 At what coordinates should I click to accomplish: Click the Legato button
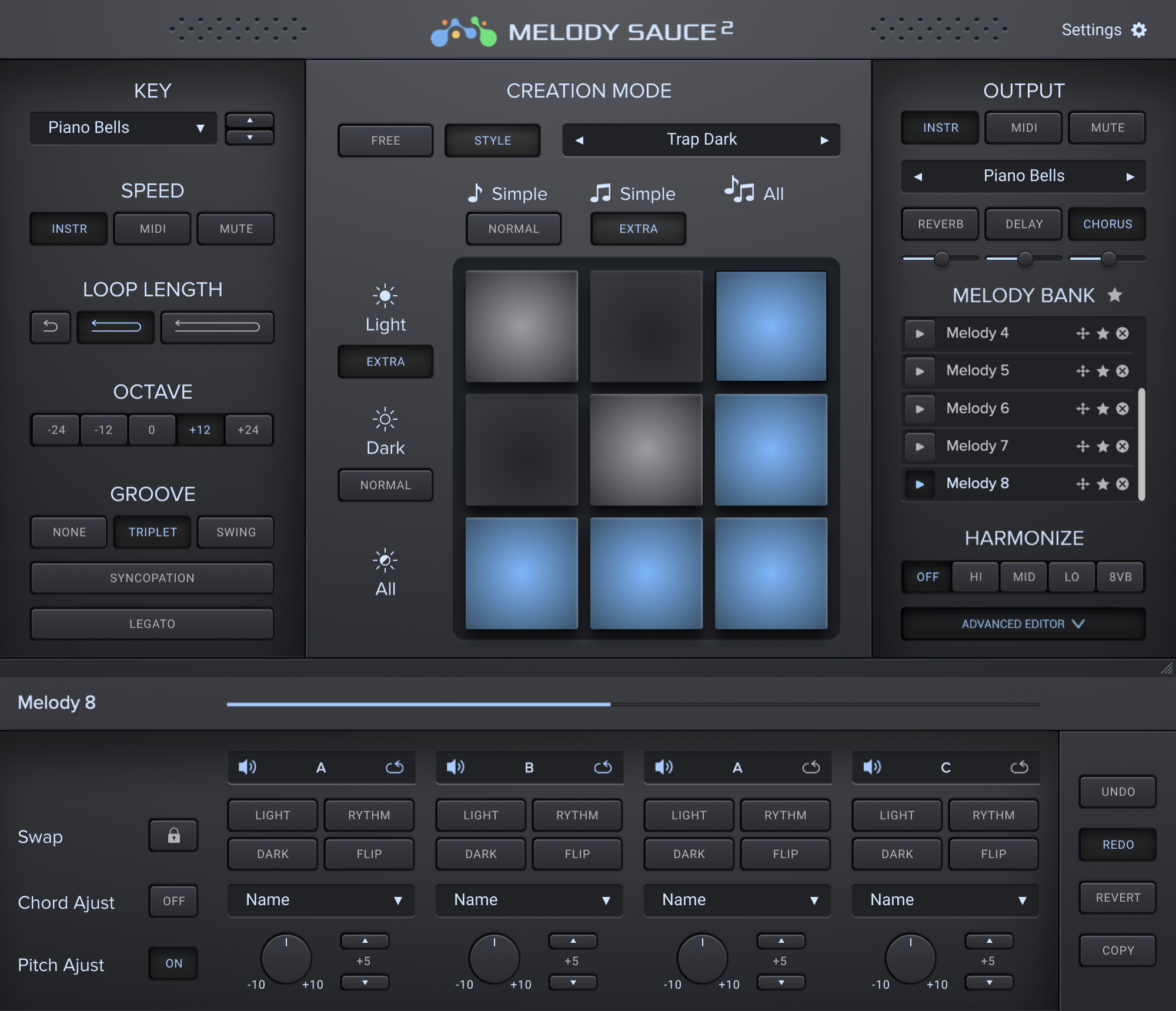pyautogui.click(x=152, y=624)
